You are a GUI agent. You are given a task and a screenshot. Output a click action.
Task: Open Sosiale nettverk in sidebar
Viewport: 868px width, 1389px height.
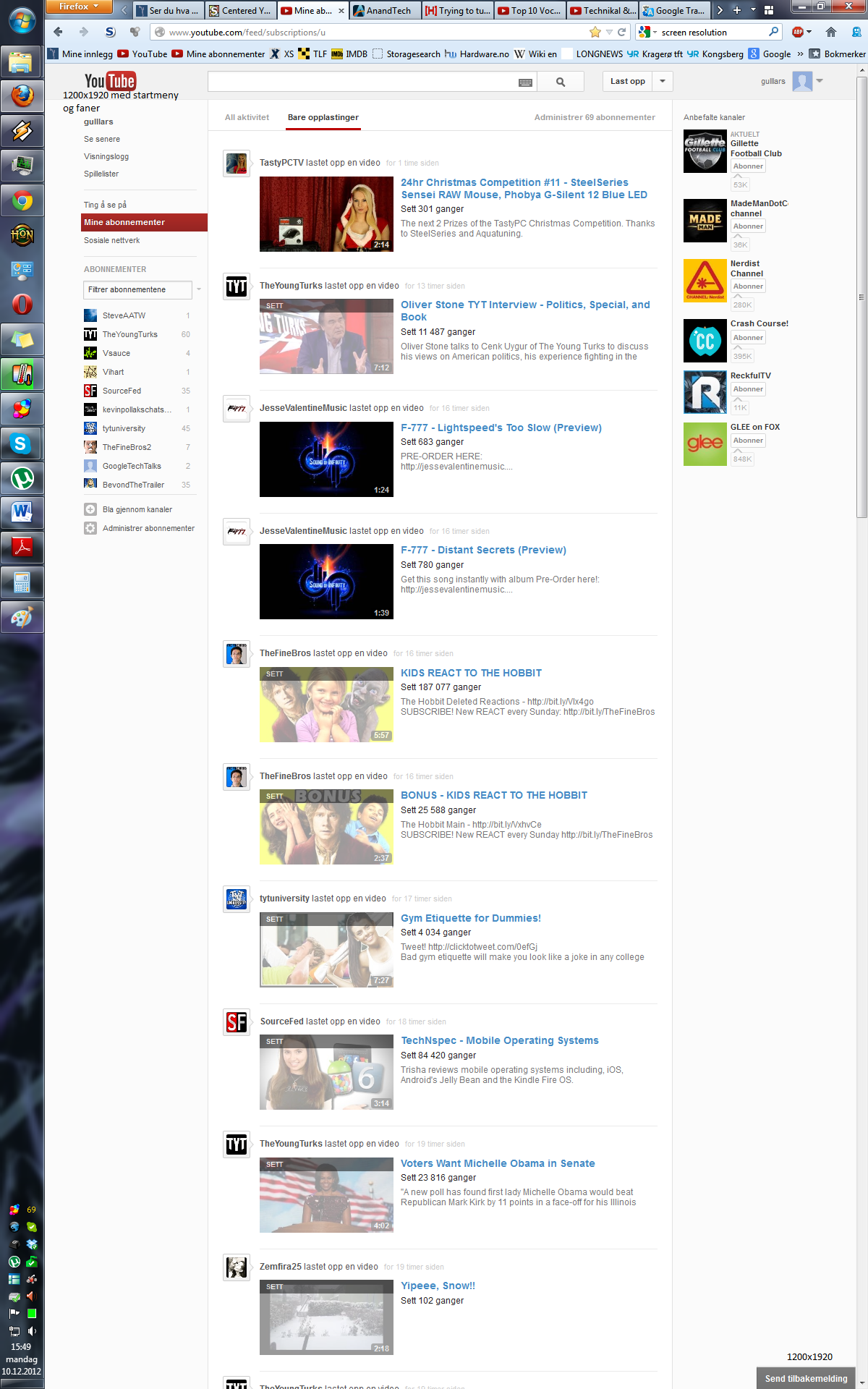(x=112, y=240)
